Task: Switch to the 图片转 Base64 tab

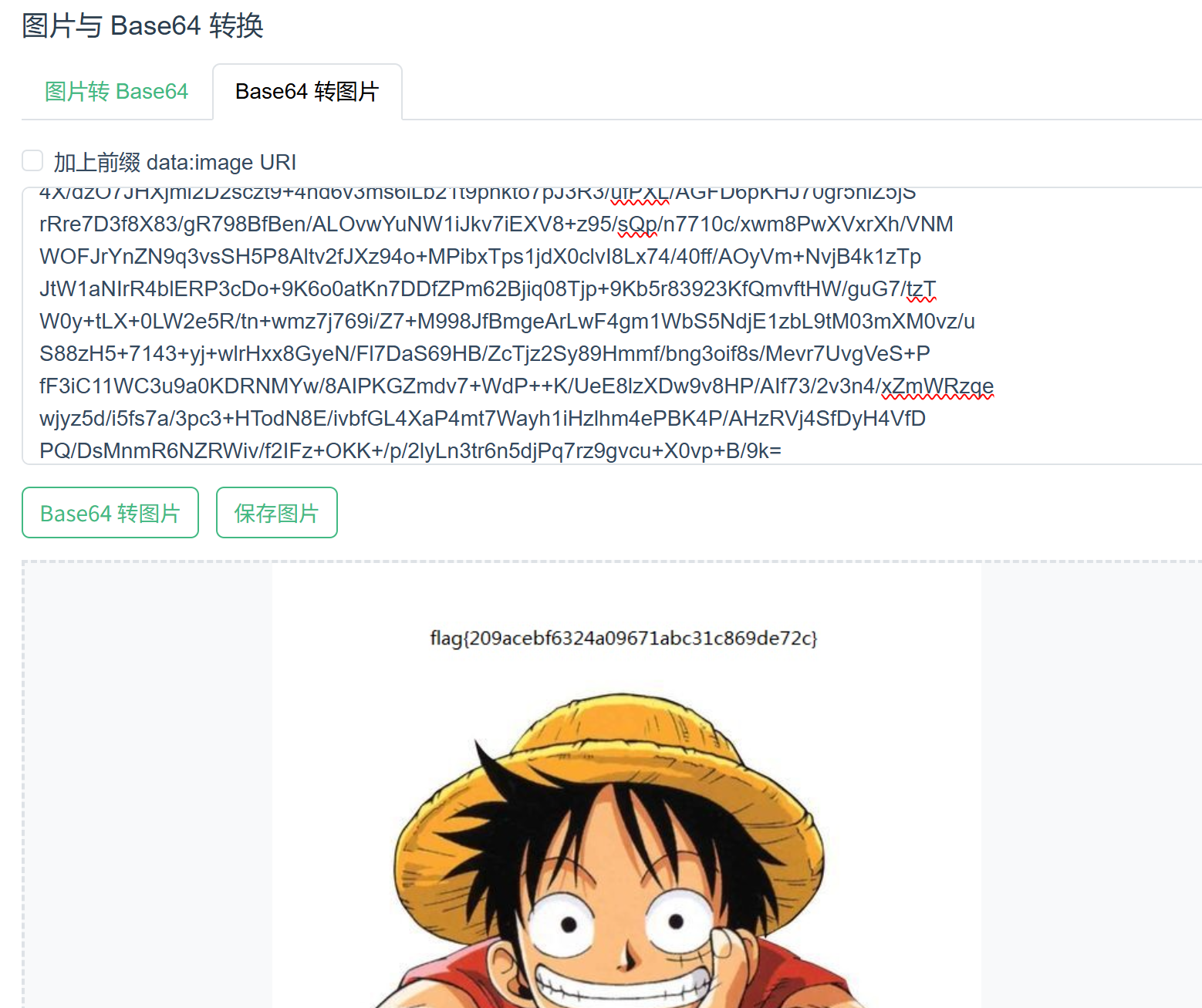Action: pyautogui.click(x=116, y=92)
